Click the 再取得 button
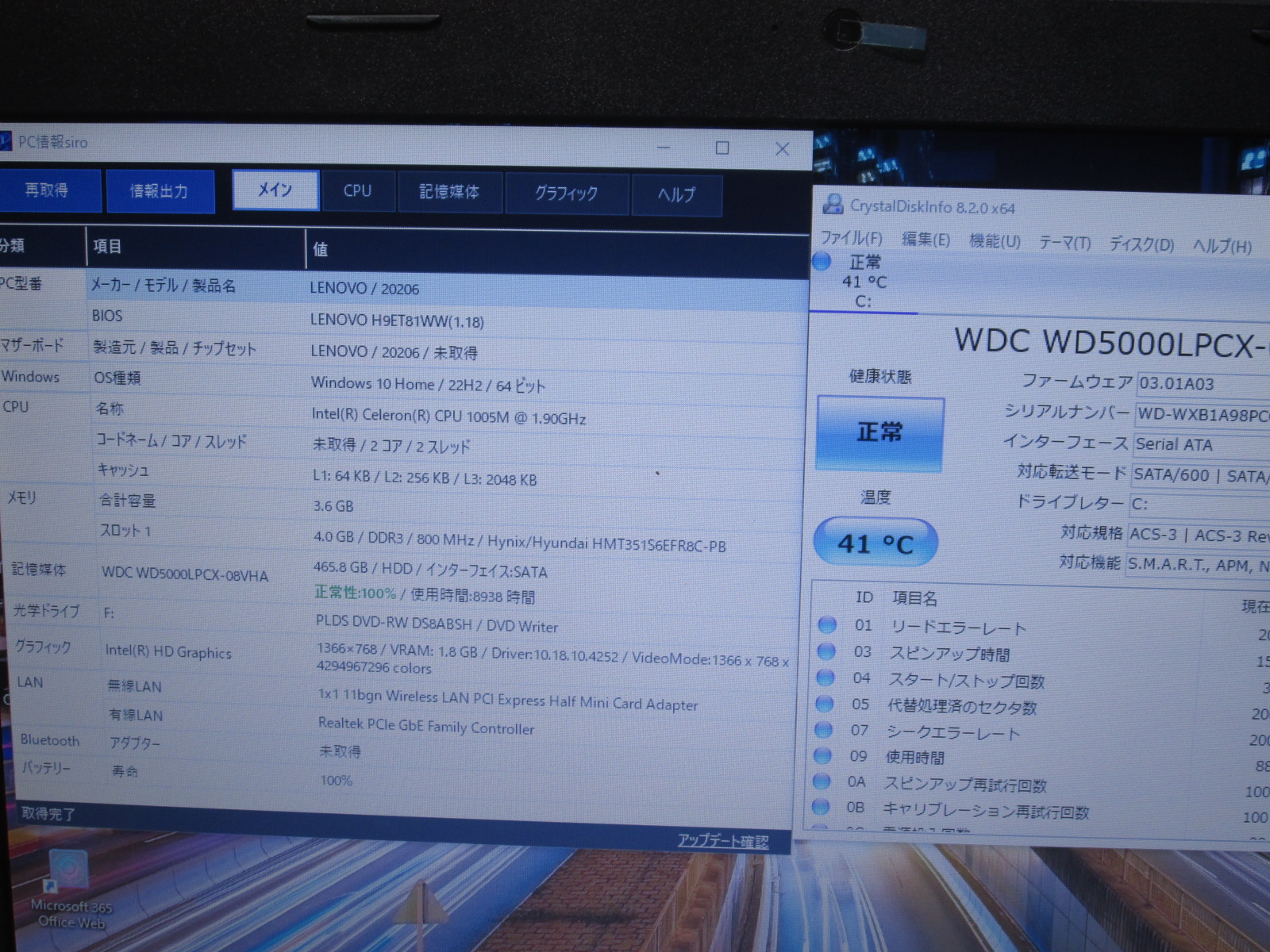 [x=48, y=190]
